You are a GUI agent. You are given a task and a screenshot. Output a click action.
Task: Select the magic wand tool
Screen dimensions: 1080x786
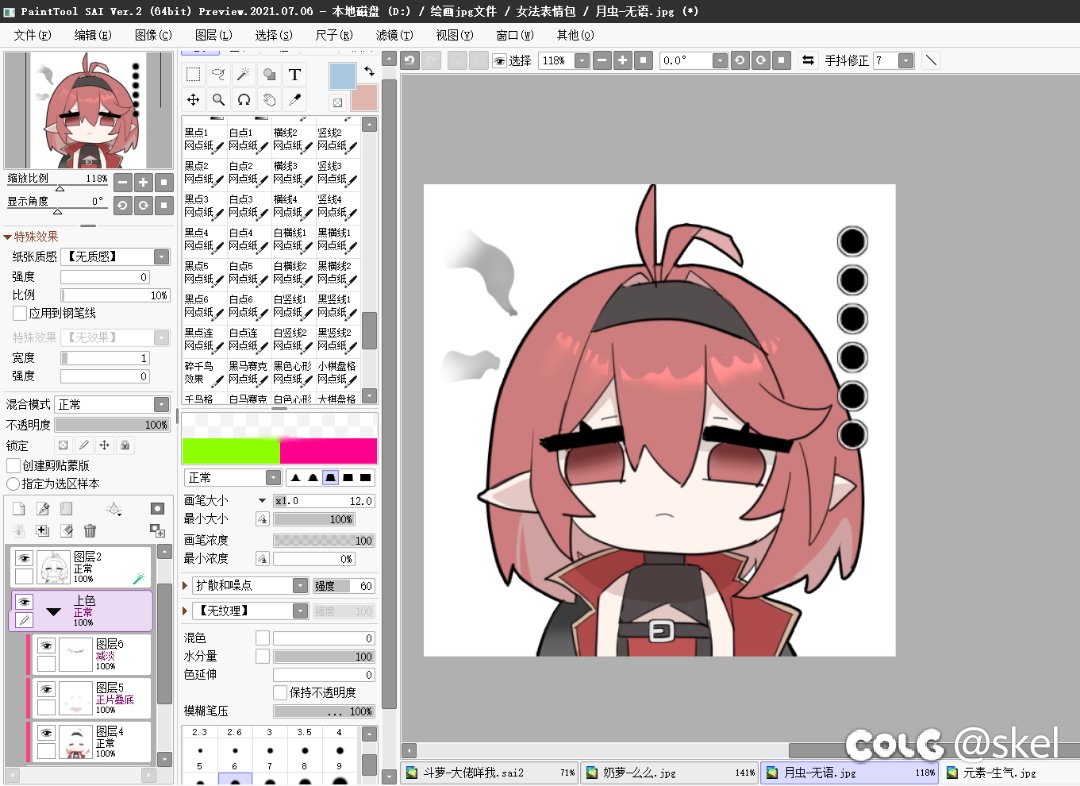pyautogui.click(x=244, y=74)
